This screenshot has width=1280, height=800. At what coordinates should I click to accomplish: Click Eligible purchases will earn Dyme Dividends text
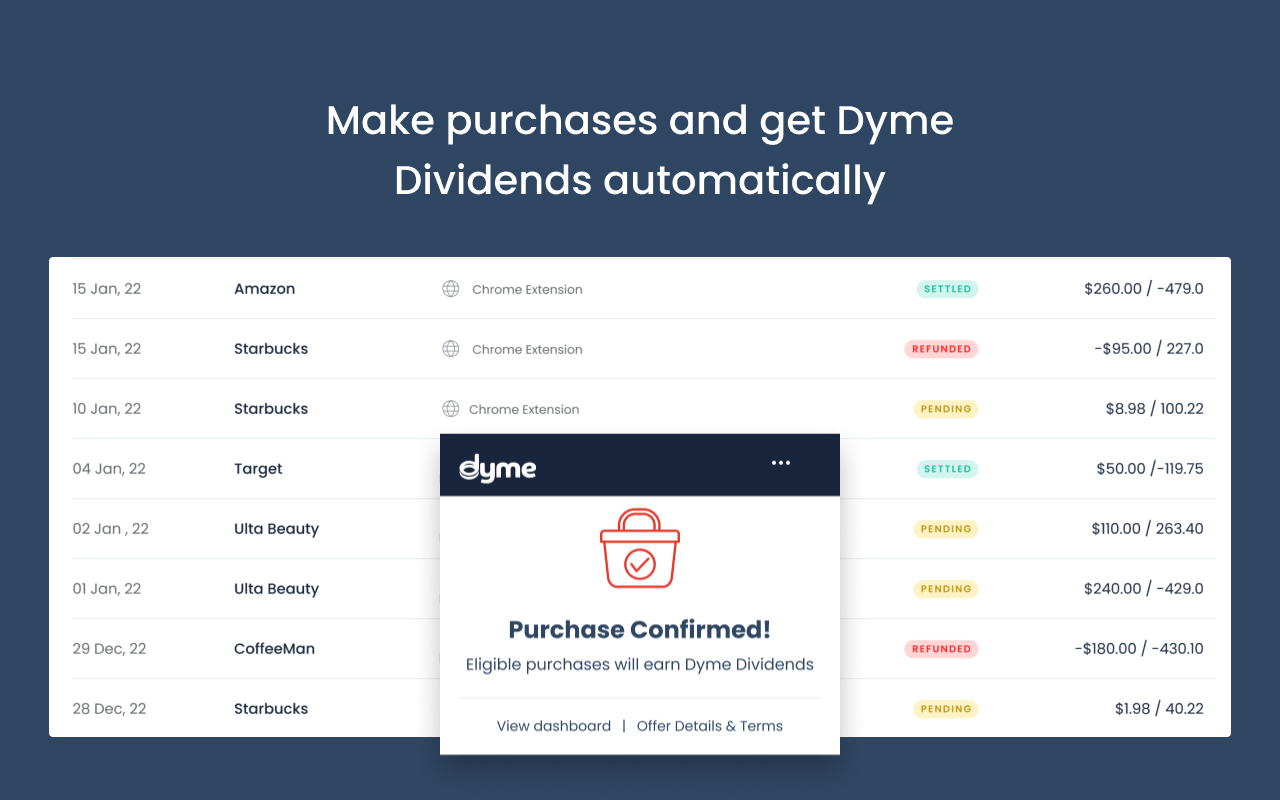tap(640, 664)
